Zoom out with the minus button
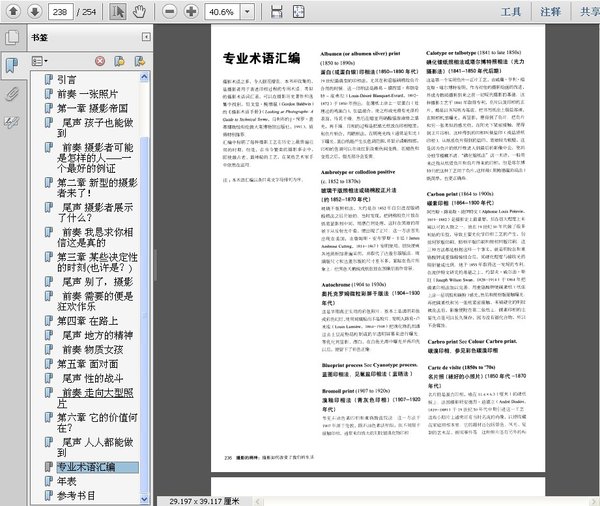The height and width of the screenshot is (506, 600). [x=170, y=11]
